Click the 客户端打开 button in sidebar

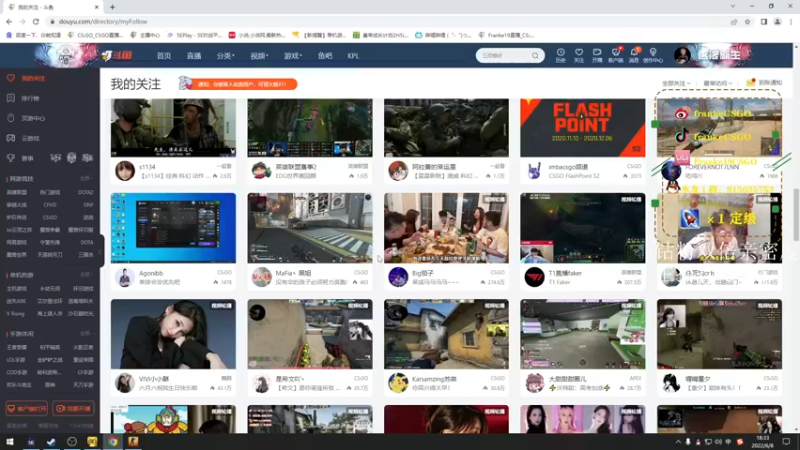coord(27,409)
